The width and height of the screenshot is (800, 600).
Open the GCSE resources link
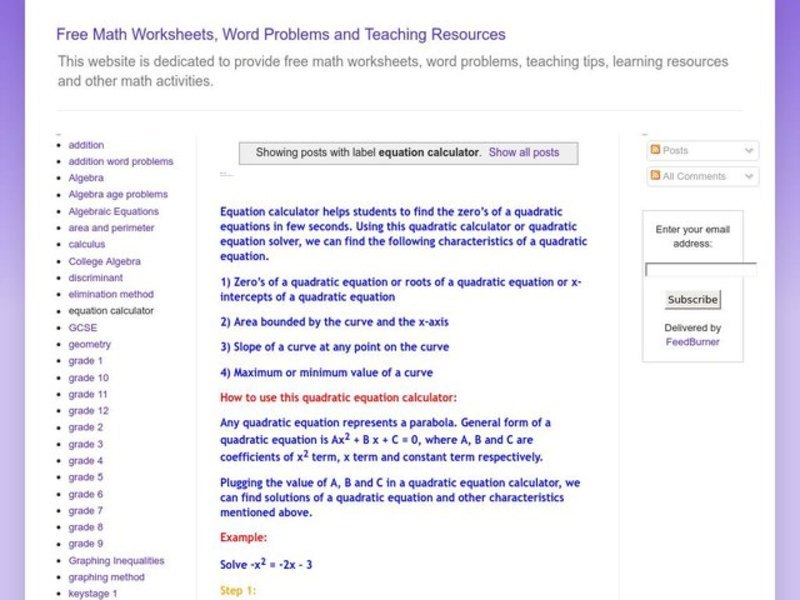click(83, 327)
